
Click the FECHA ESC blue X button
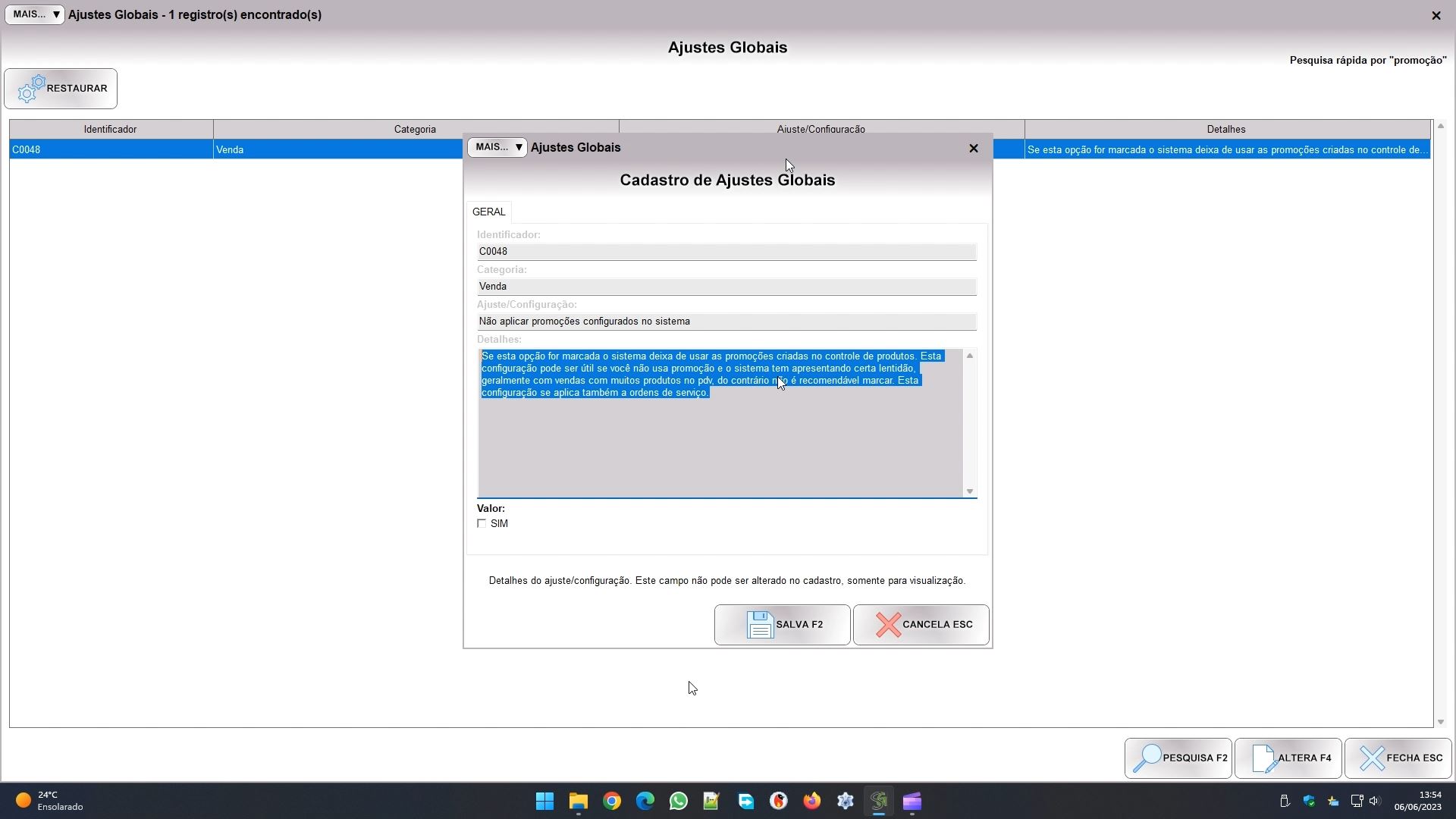point(1398,758)
